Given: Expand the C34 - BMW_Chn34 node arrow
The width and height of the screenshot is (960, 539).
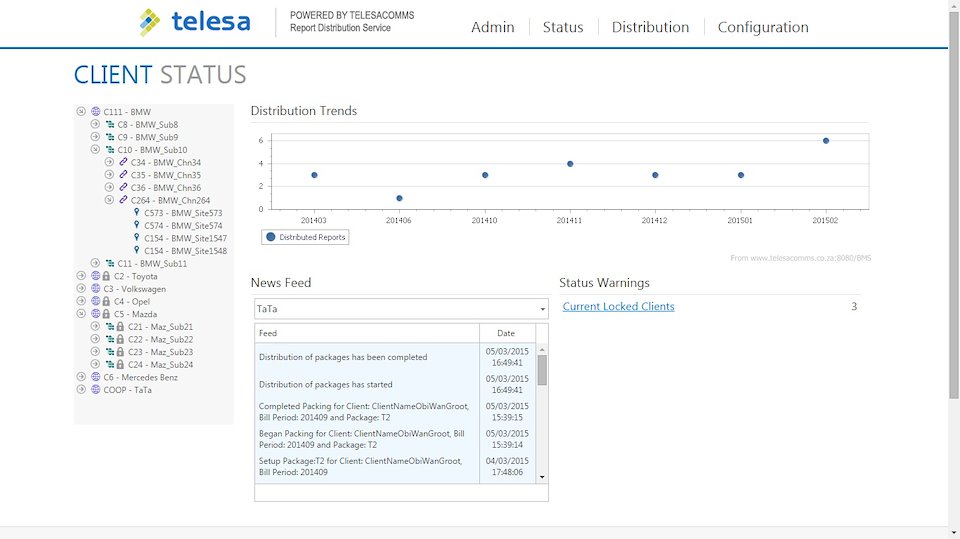Looking at the screenshot, I should 109,162.
